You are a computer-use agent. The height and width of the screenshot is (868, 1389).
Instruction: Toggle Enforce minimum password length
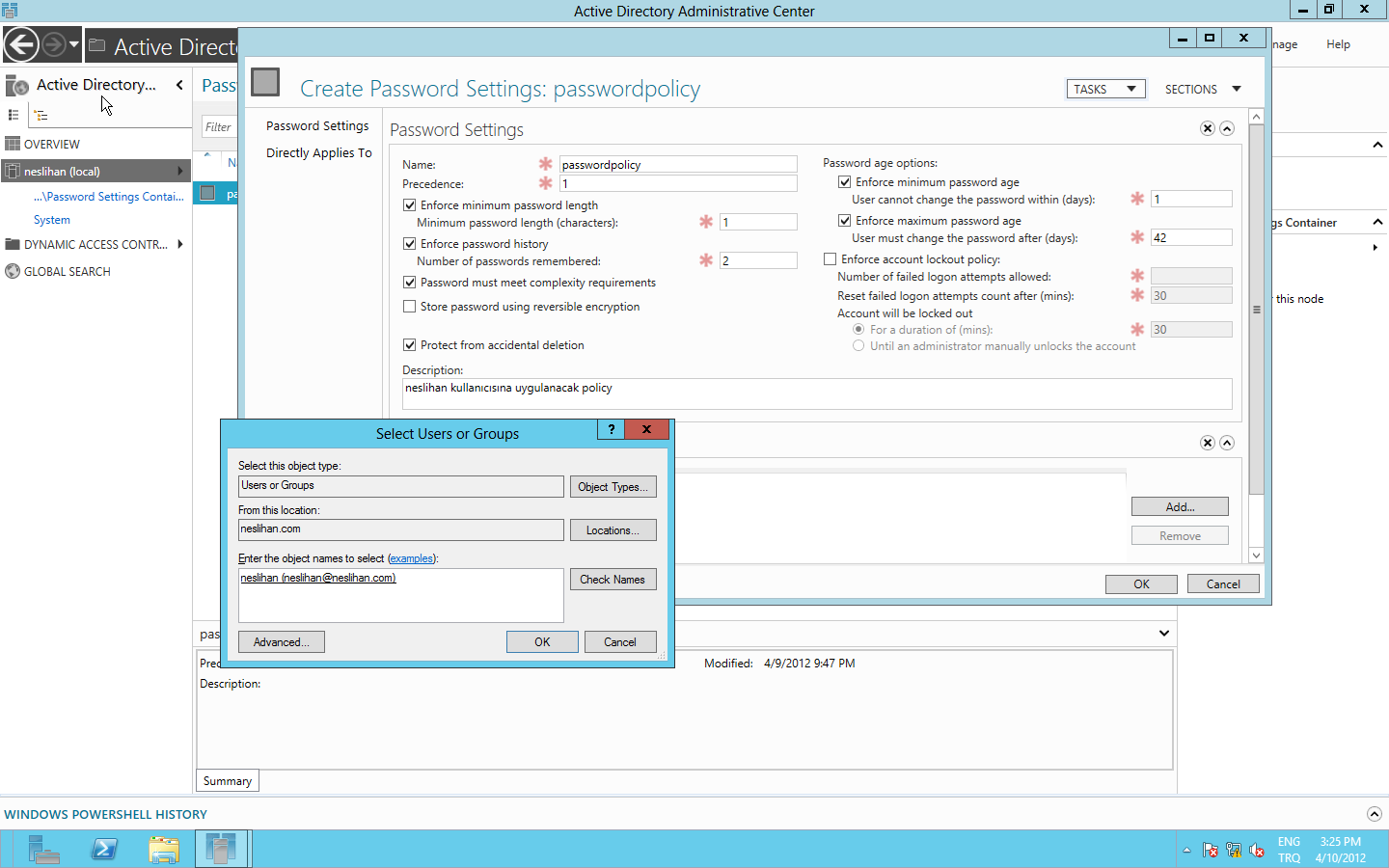pos(410,205)
